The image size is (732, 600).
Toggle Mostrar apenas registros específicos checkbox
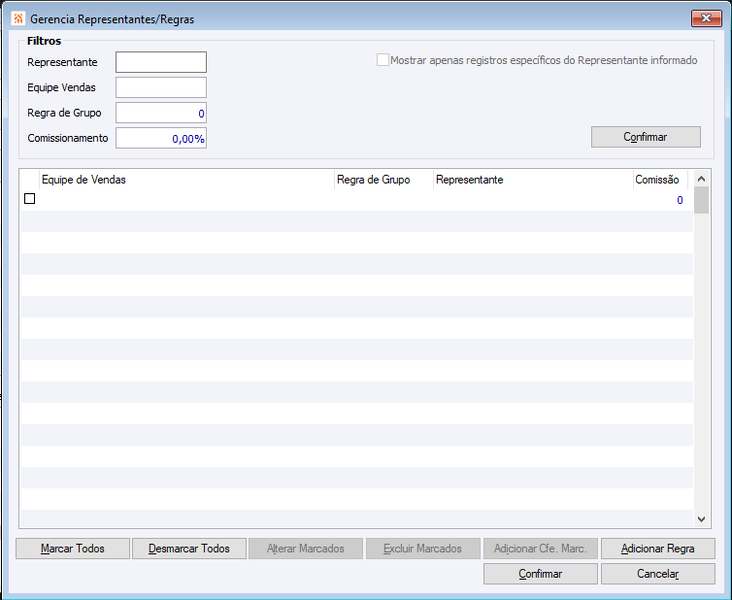pos(383,60)
